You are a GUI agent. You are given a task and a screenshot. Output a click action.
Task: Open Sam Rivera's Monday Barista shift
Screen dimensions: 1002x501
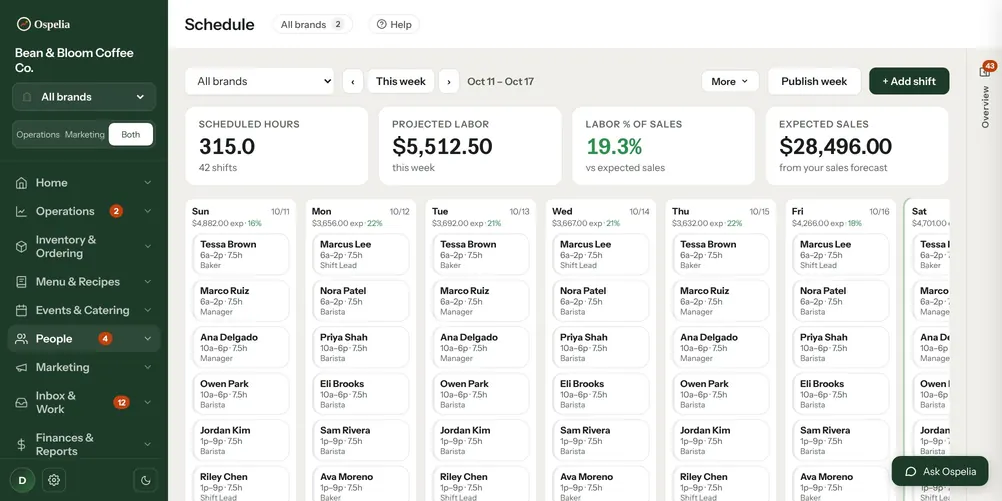360,441
